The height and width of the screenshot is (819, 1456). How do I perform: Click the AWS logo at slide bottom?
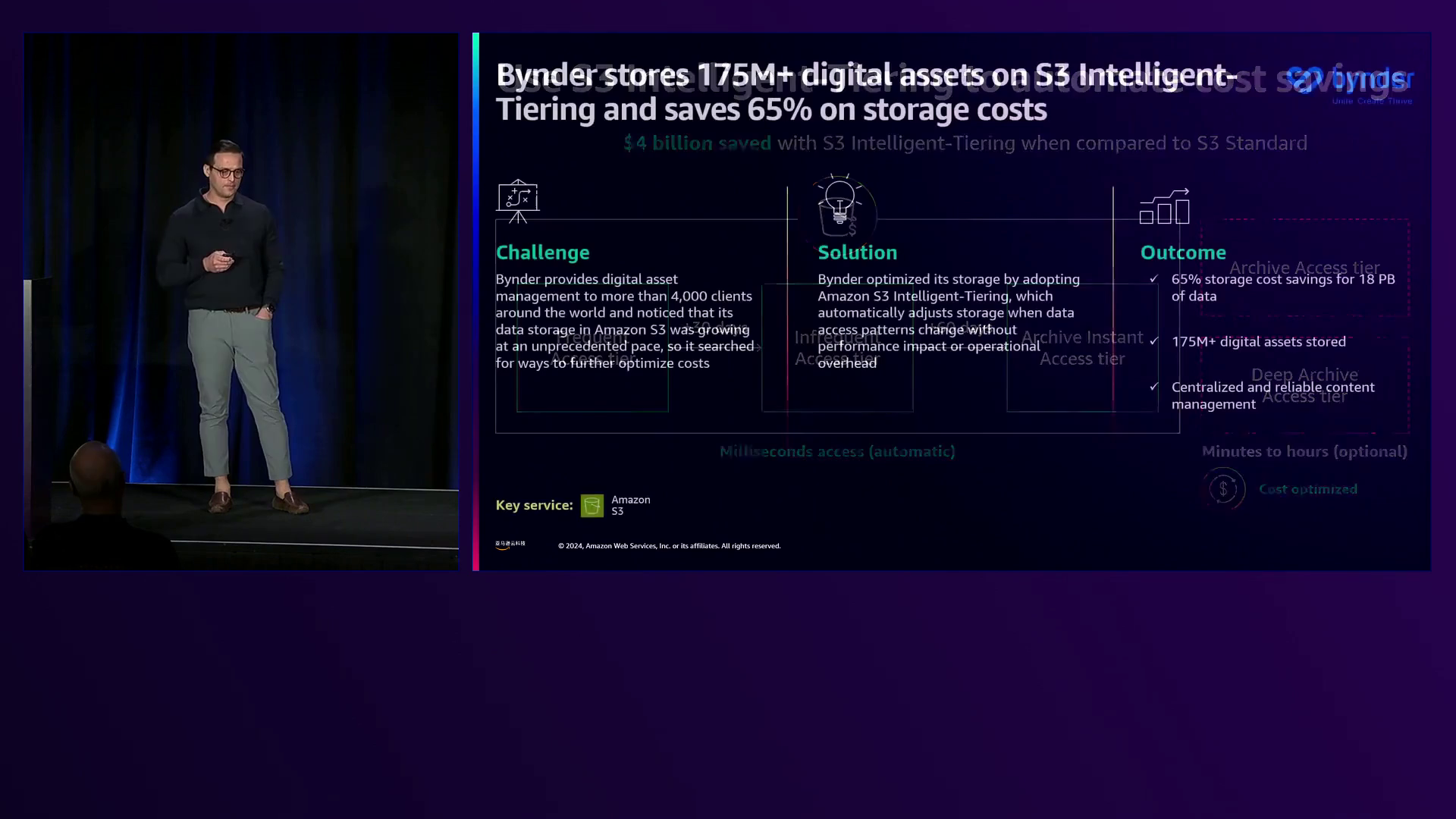click(x=510, y=544)
